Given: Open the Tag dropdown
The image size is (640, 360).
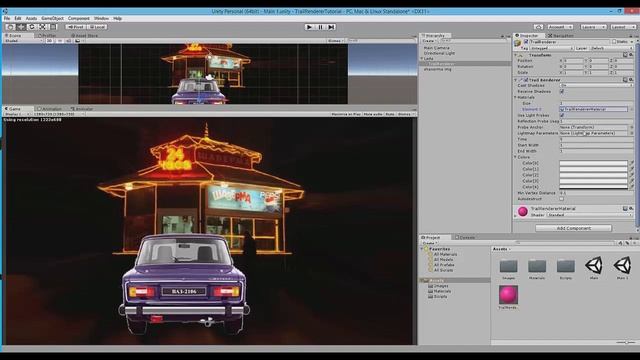Looking at the screenshot, I should (551, 48).
